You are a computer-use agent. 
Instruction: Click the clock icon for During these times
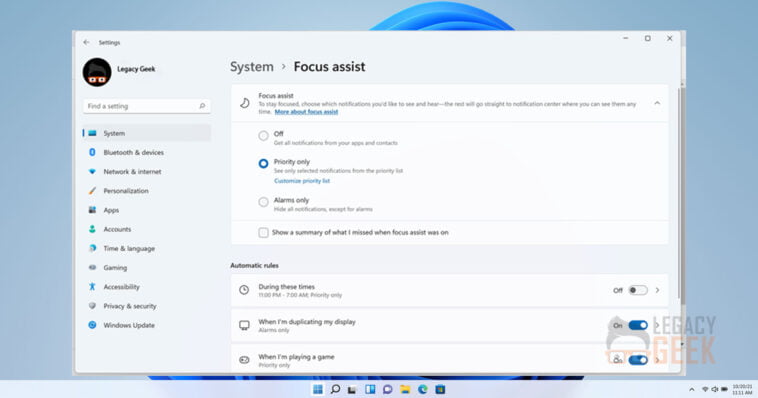[244, 290]
